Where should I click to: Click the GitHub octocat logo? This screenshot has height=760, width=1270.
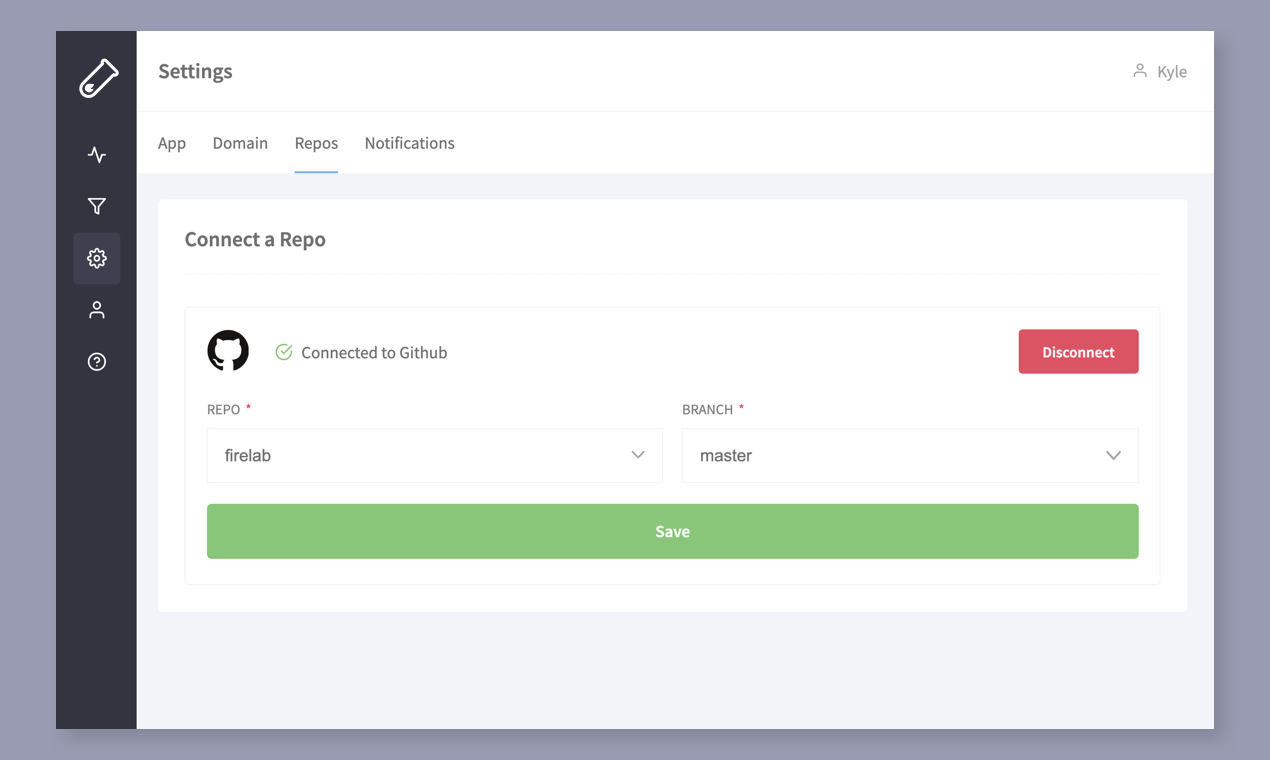228,351
